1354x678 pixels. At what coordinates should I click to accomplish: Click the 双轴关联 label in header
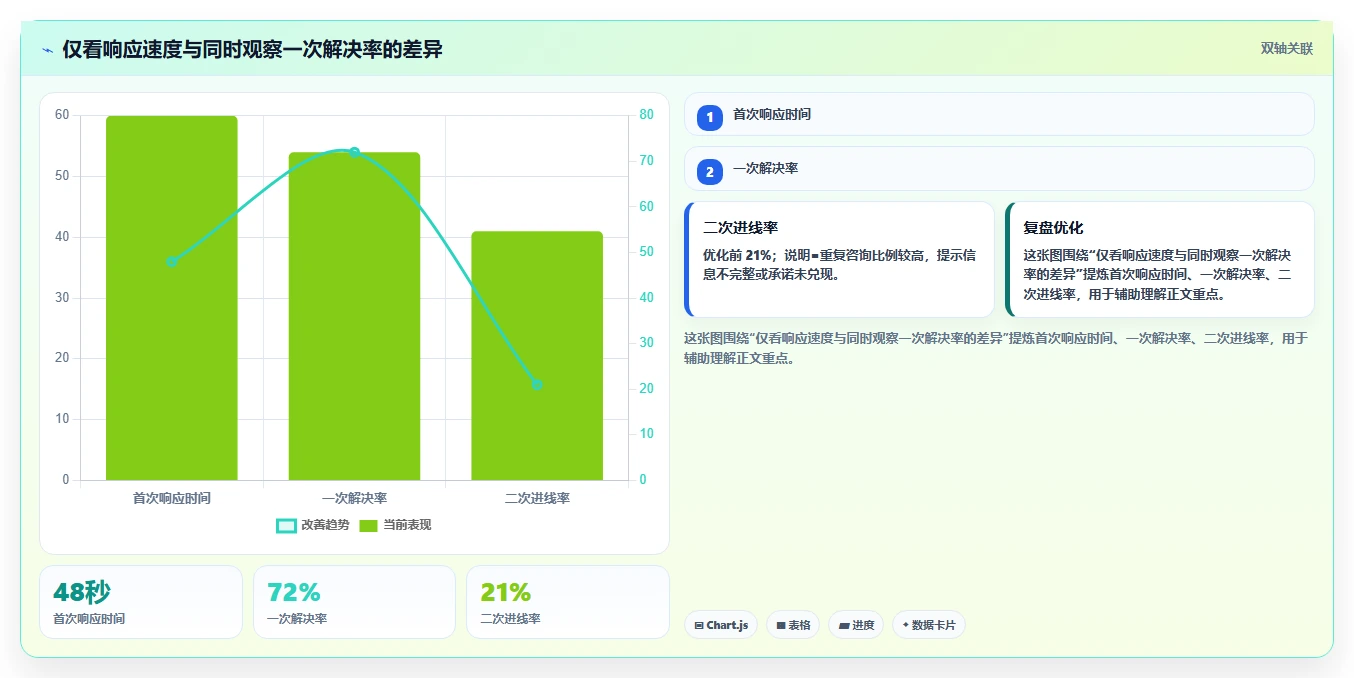pyautogui.click(x=1286, y=48)
